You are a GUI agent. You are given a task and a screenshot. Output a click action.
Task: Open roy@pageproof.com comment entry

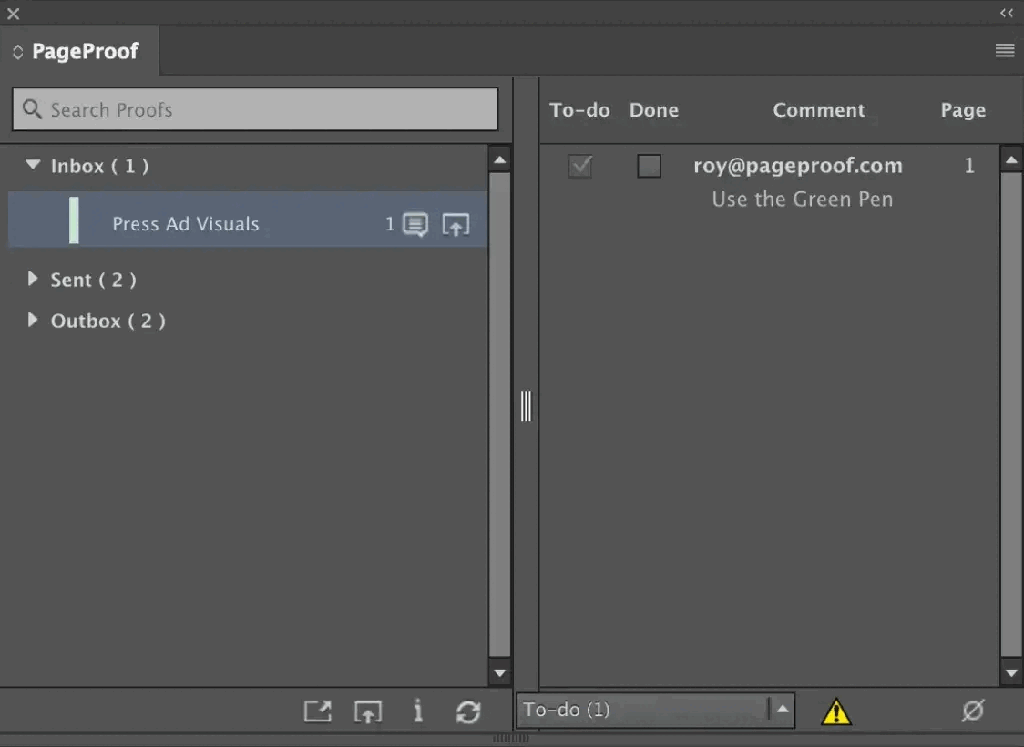tap(797, 165)
